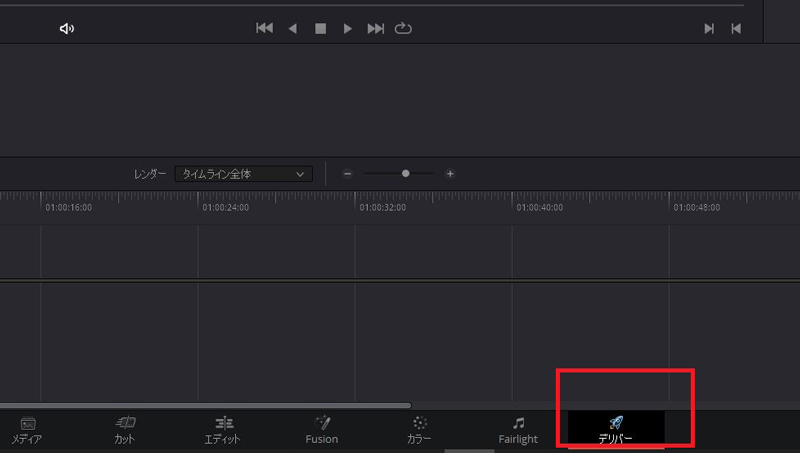Click the minus button to zoom out timeline

tap(348, 174)
